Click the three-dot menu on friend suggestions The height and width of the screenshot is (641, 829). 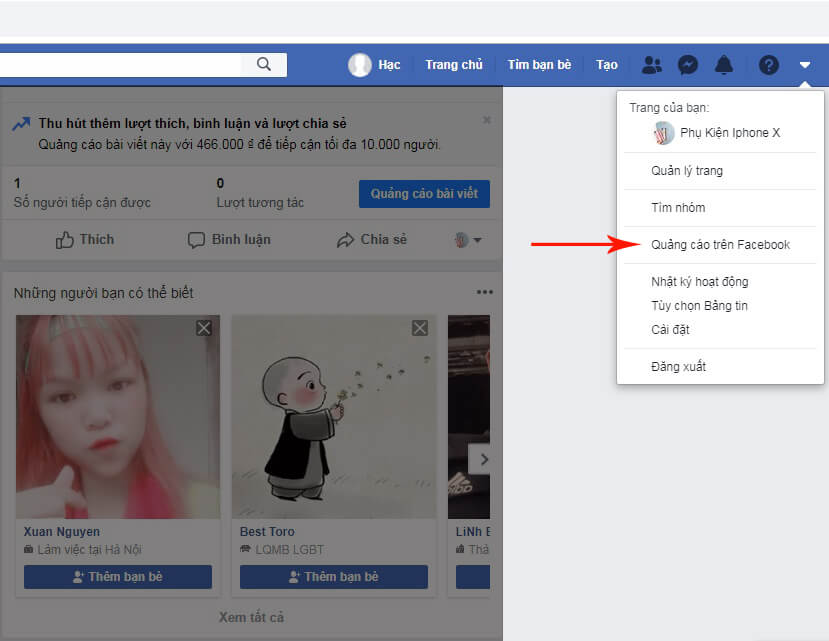pos(485,291)
